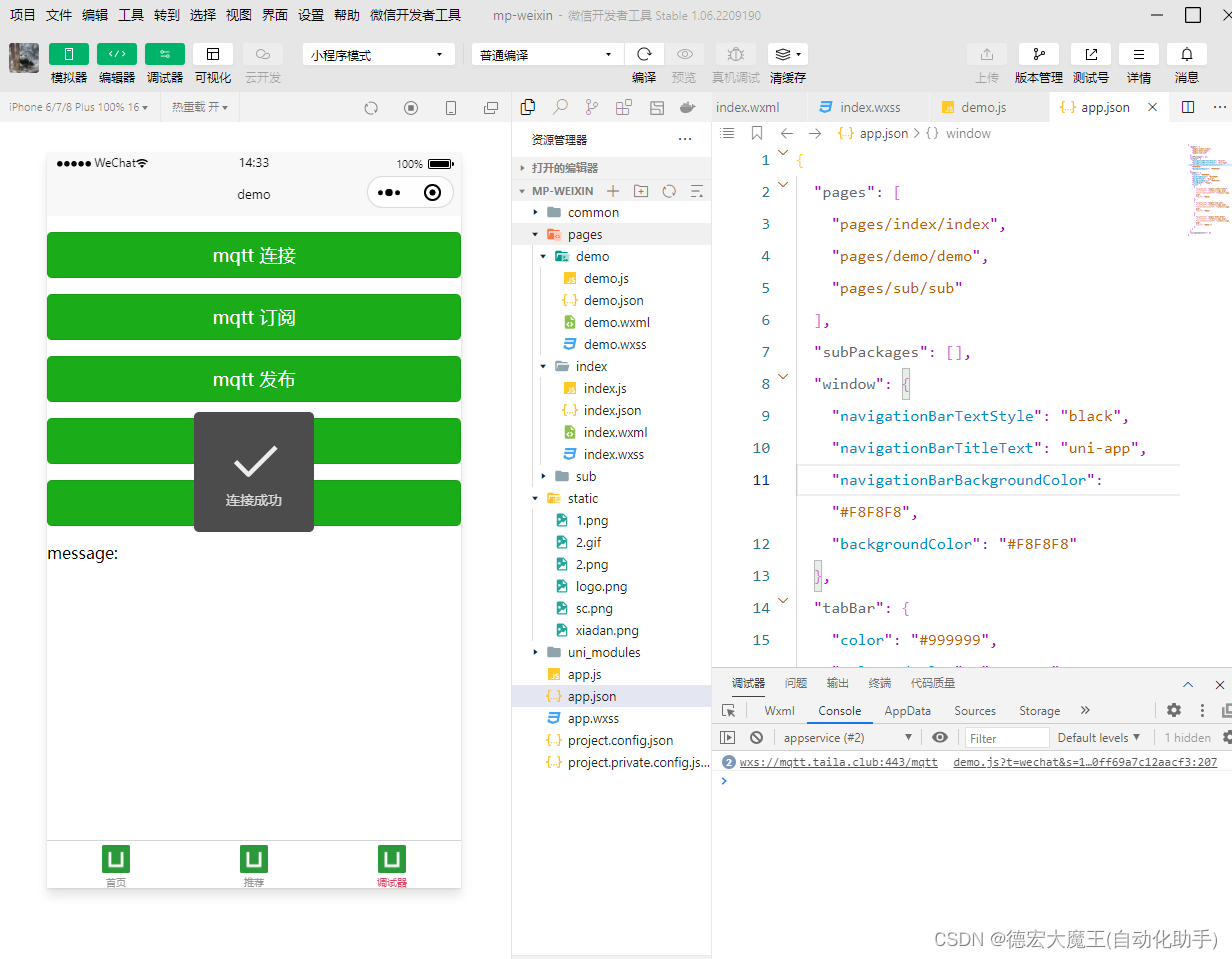Toggle the element inspector arrow in debugger
Screen dimensions: 1232x959
tap(728, 710)
